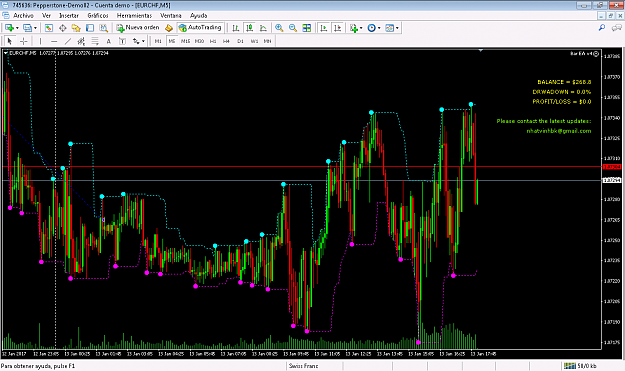Screen dimensions: 625x371
Task: Switch timeframe to M5
Action: [x=172, y=41]
